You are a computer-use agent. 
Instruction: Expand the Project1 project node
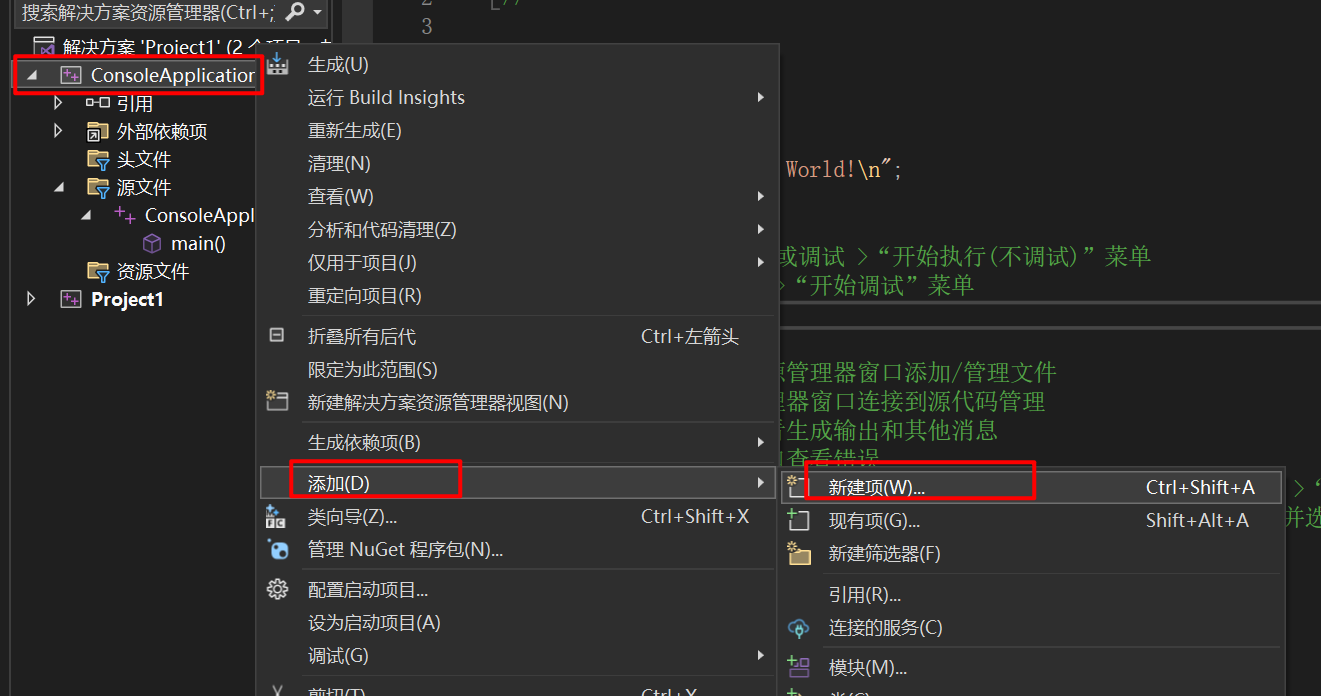coord(31,299)
